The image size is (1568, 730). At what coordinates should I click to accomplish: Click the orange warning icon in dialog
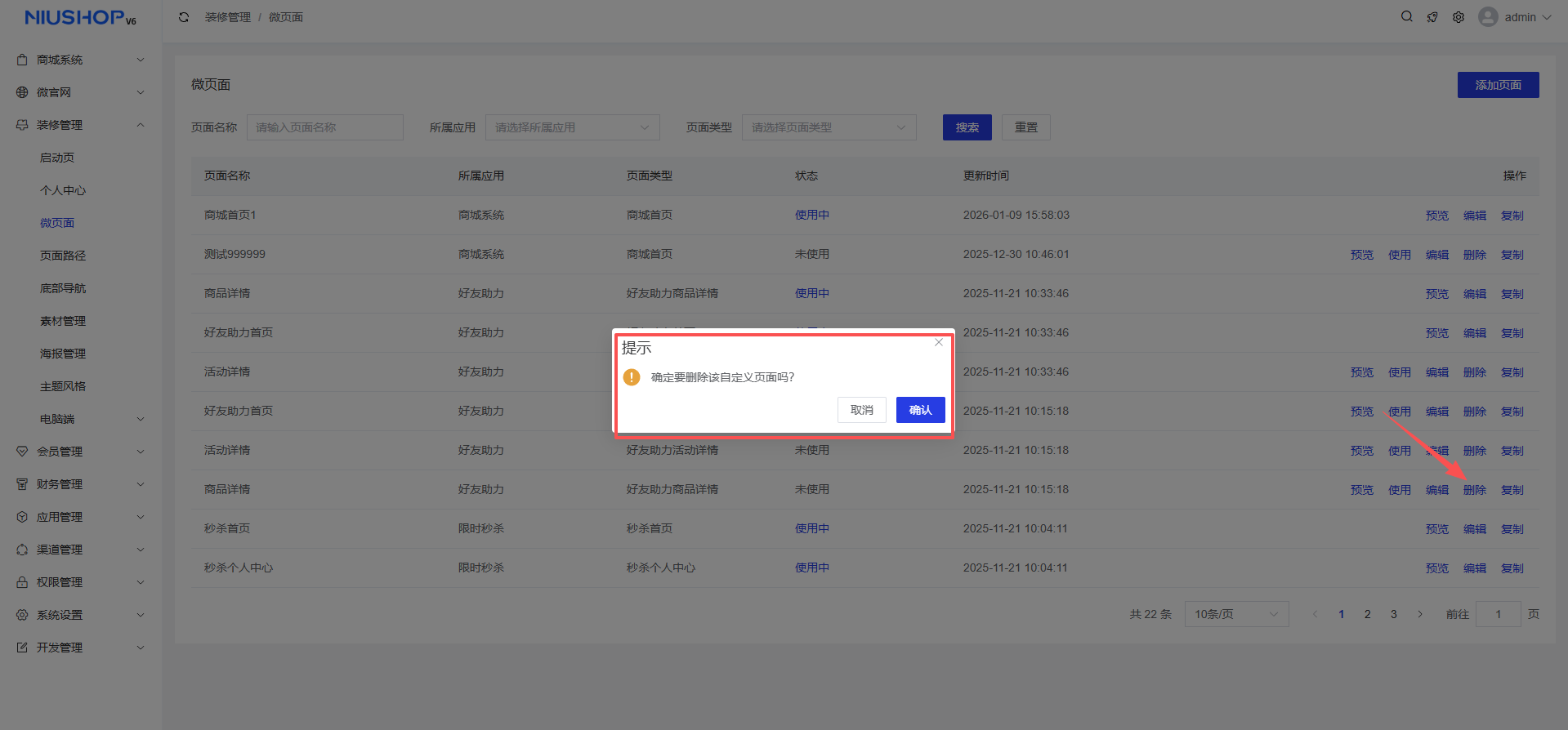(x=632, y=377)
